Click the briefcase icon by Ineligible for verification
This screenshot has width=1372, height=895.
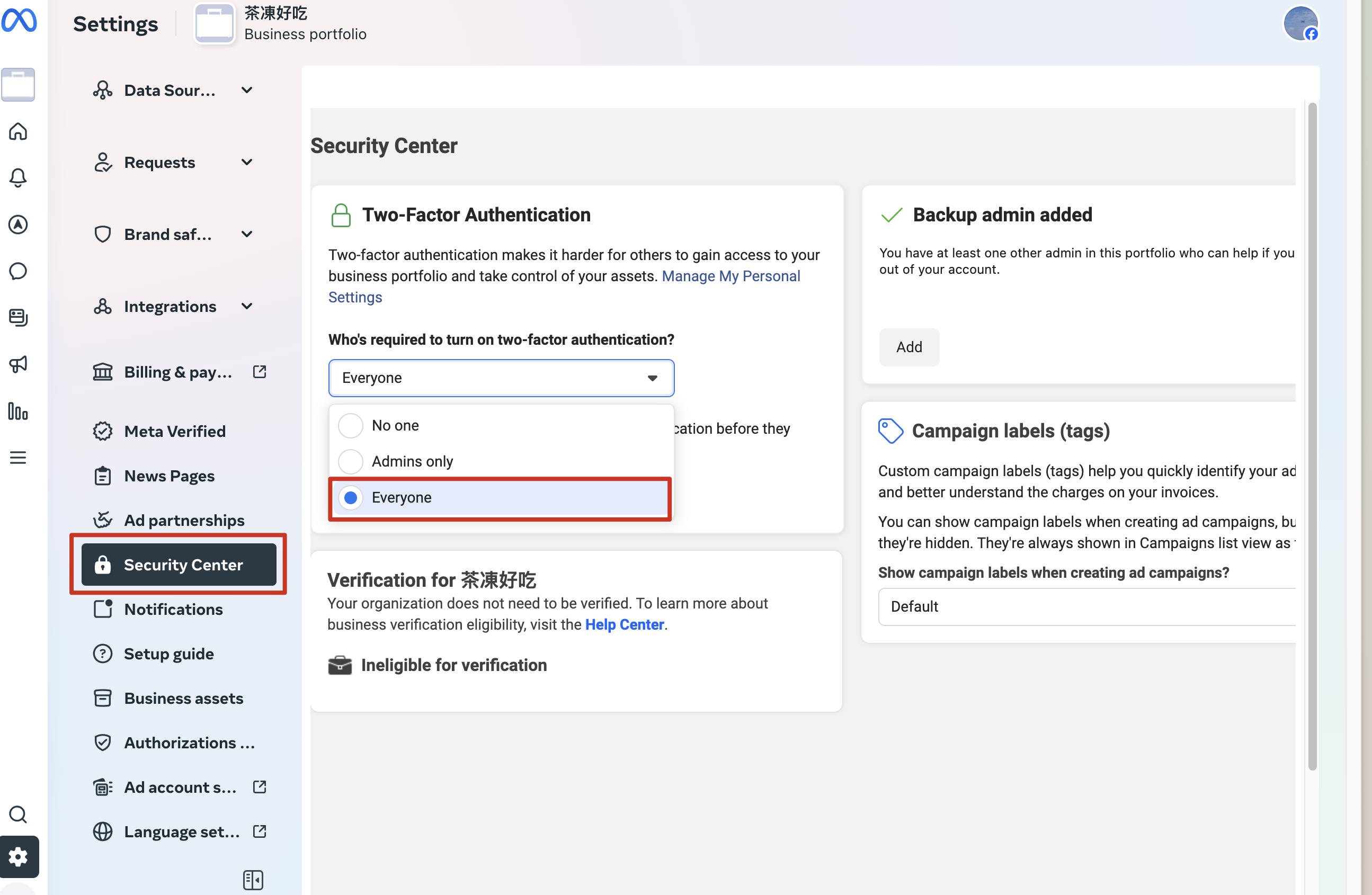(340, 665)
